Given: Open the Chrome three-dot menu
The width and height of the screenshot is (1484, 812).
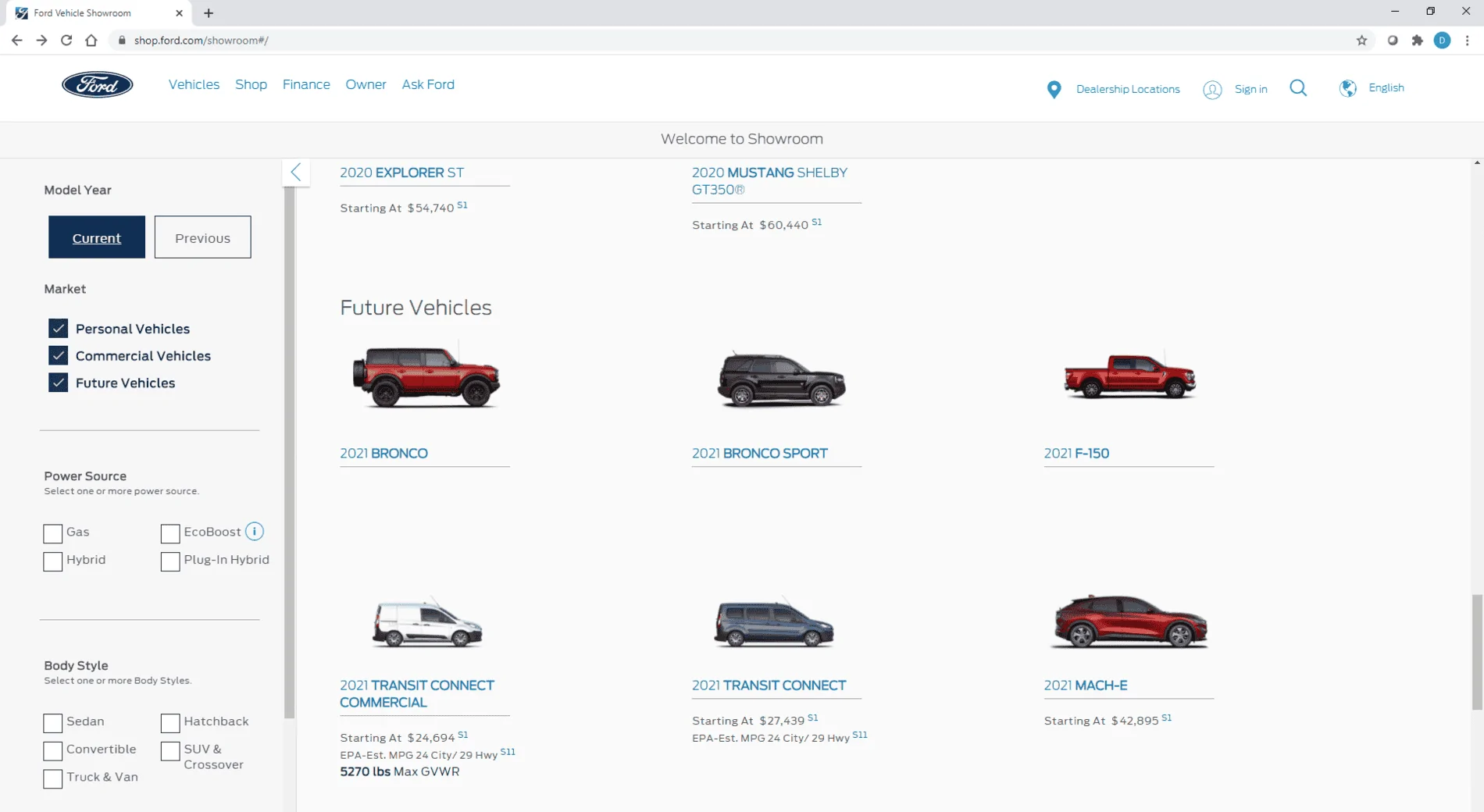Looking at the screenshot, I should pyautogui.click(x=1467, y=41).
